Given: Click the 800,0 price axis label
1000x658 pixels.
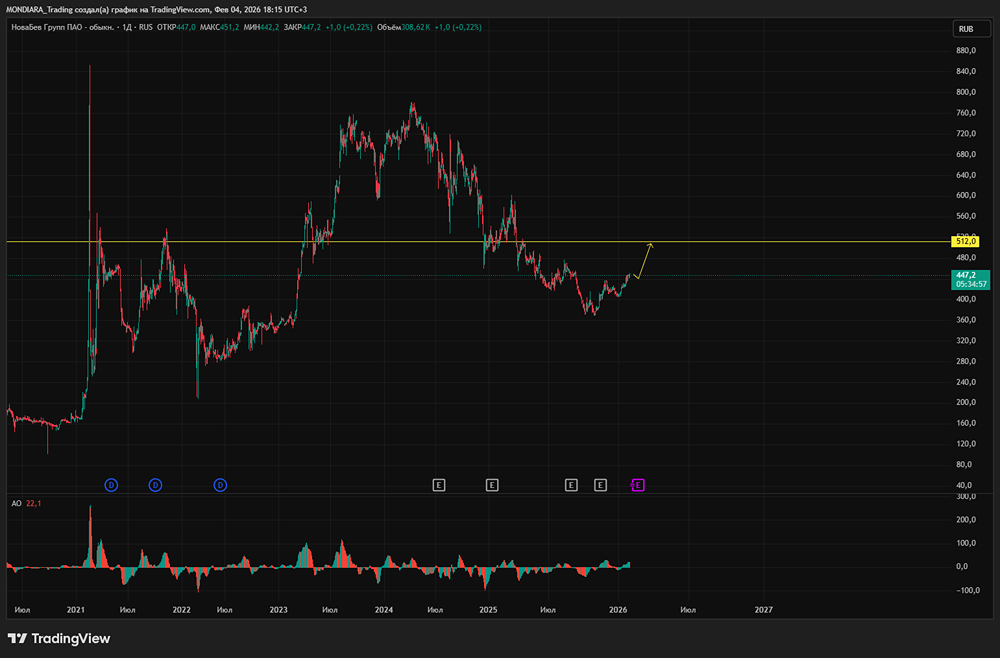Looking at the screenshot, I should pyautogui.click(x=966, y=92).
